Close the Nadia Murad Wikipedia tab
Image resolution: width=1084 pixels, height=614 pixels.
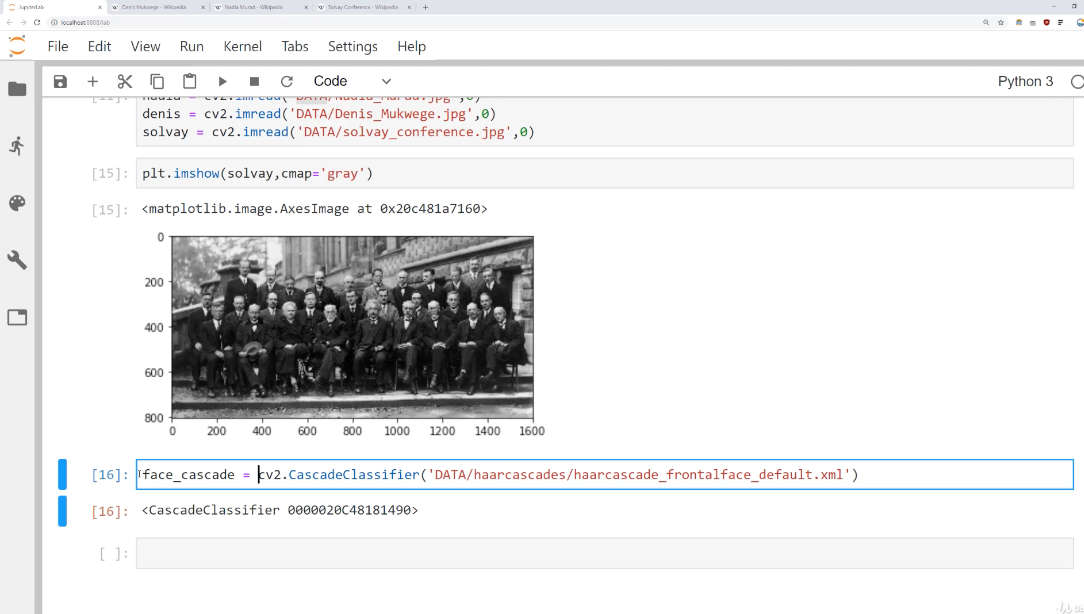307,7
